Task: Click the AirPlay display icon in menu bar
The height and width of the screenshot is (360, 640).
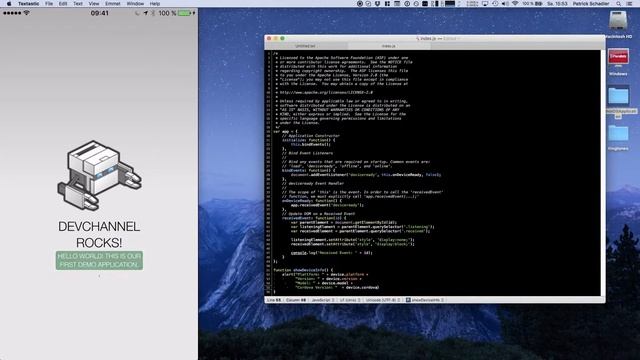Action: (x=485, y=4)
